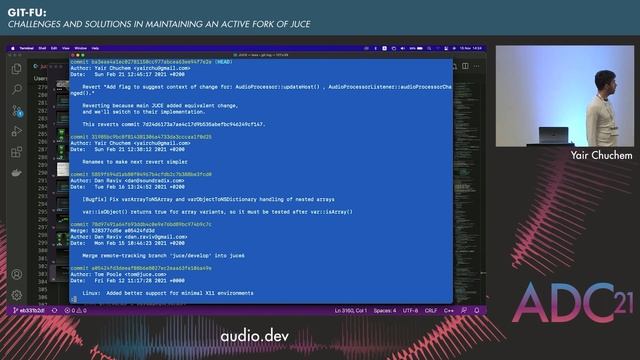This screenshot has height=360, width=640.
Task: Open the editor More Actions ellipsis
Action: coord(477,66)
